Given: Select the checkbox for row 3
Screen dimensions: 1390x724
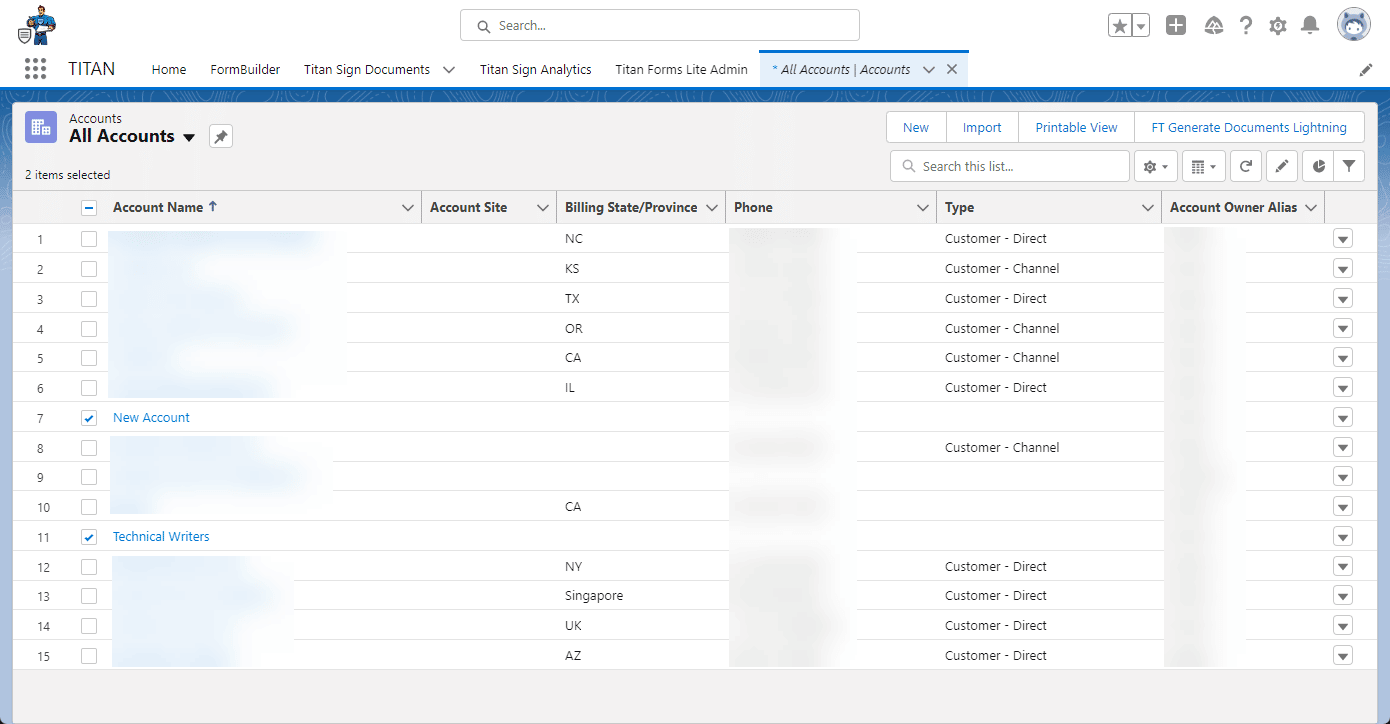Looking at the screenshot, I should point(89,299).
